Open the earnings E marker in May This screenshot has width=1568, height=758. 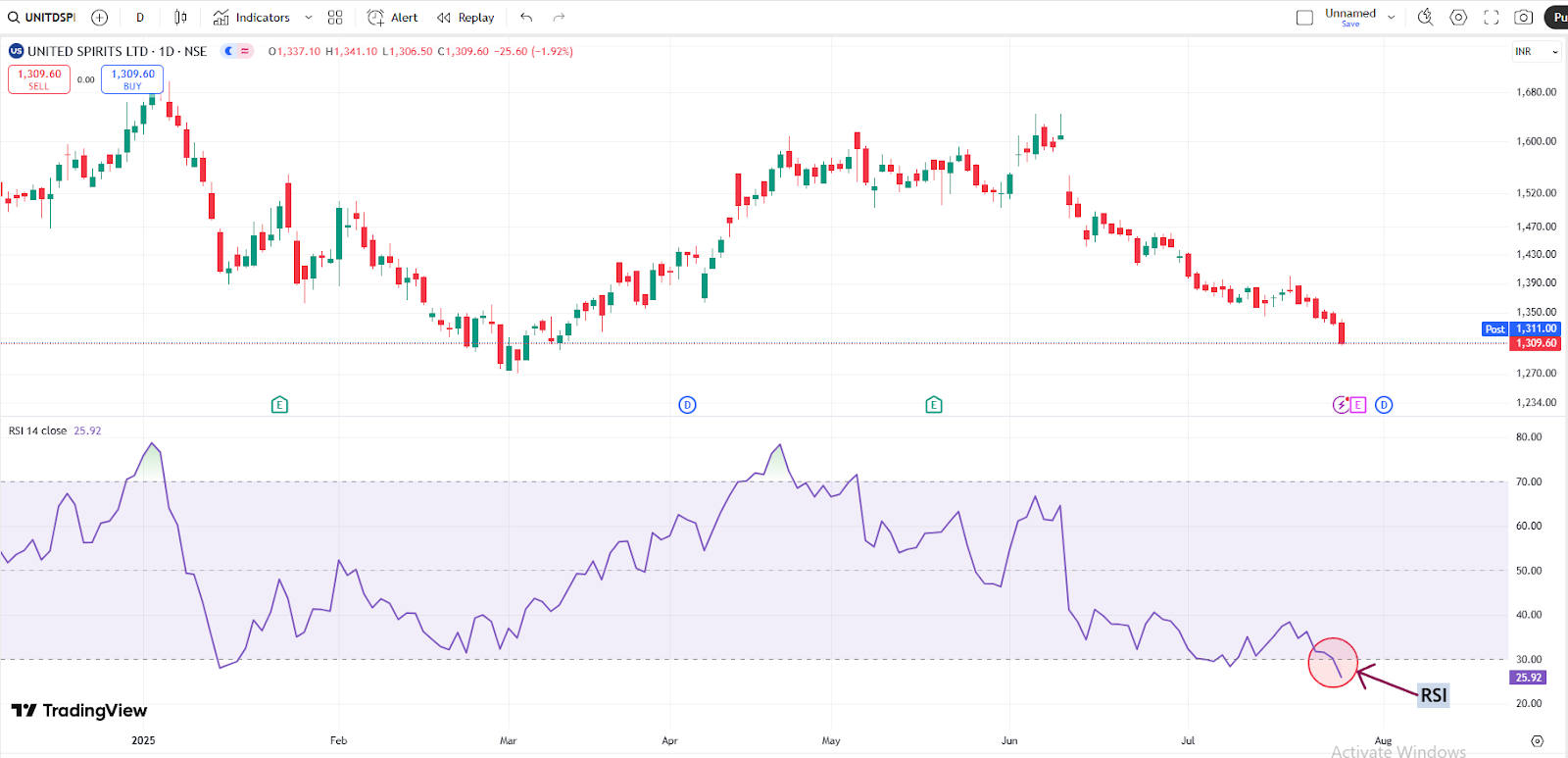tap(934, 404)
